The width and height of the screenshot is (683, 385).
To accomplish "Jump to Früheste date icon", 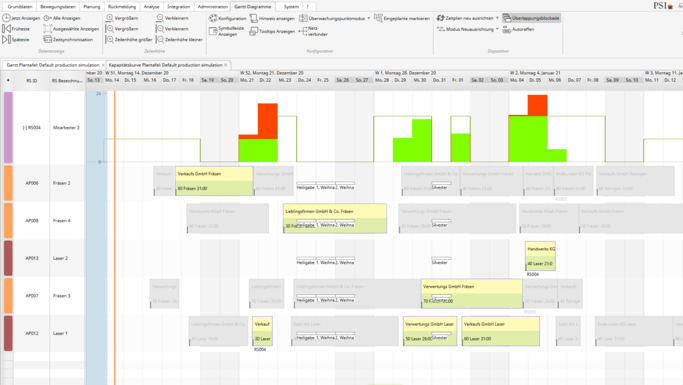I will [6, 29].
